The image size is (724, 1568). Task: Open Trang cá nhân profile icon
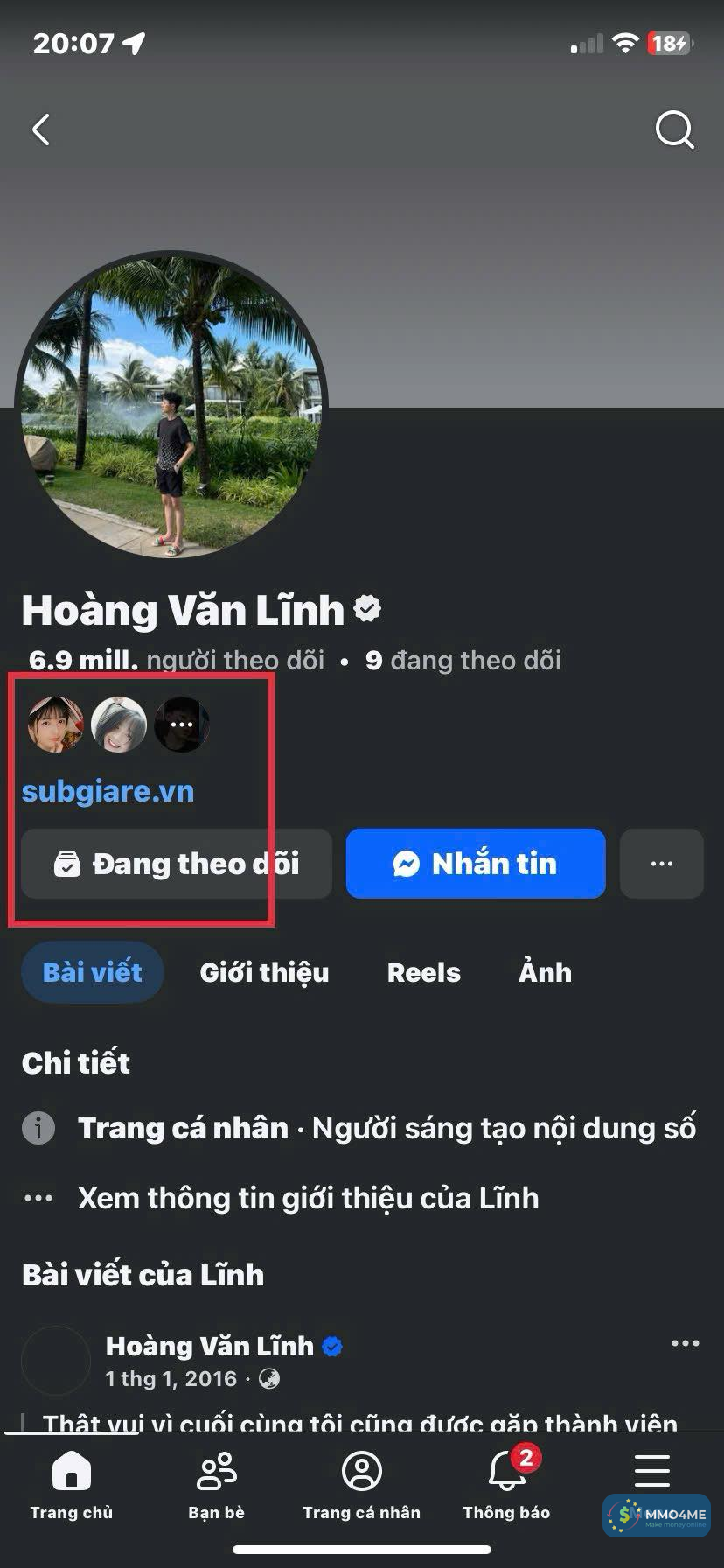click(362, 1471)
